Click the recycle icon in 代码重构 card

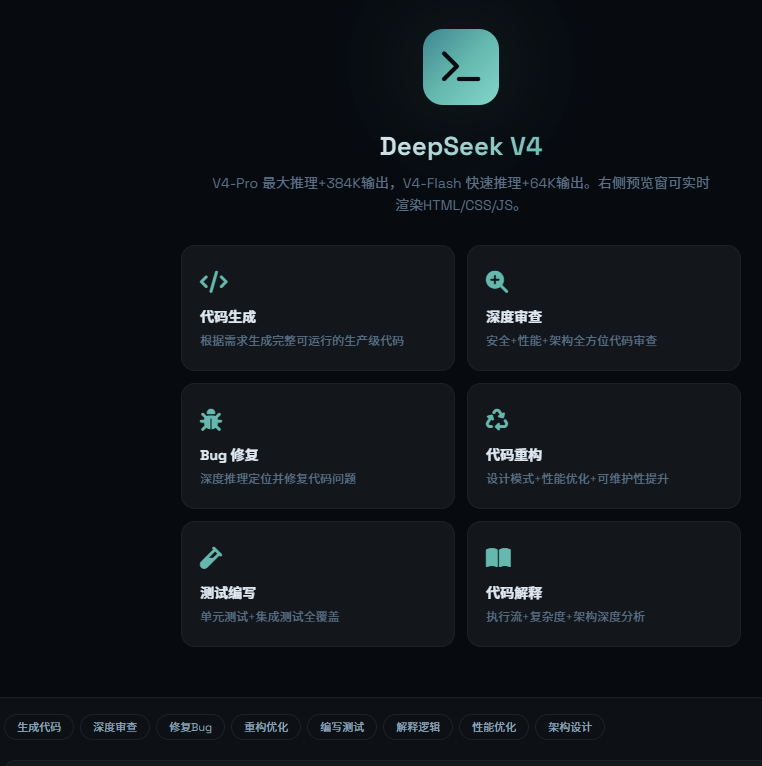(x=497, y=420)
